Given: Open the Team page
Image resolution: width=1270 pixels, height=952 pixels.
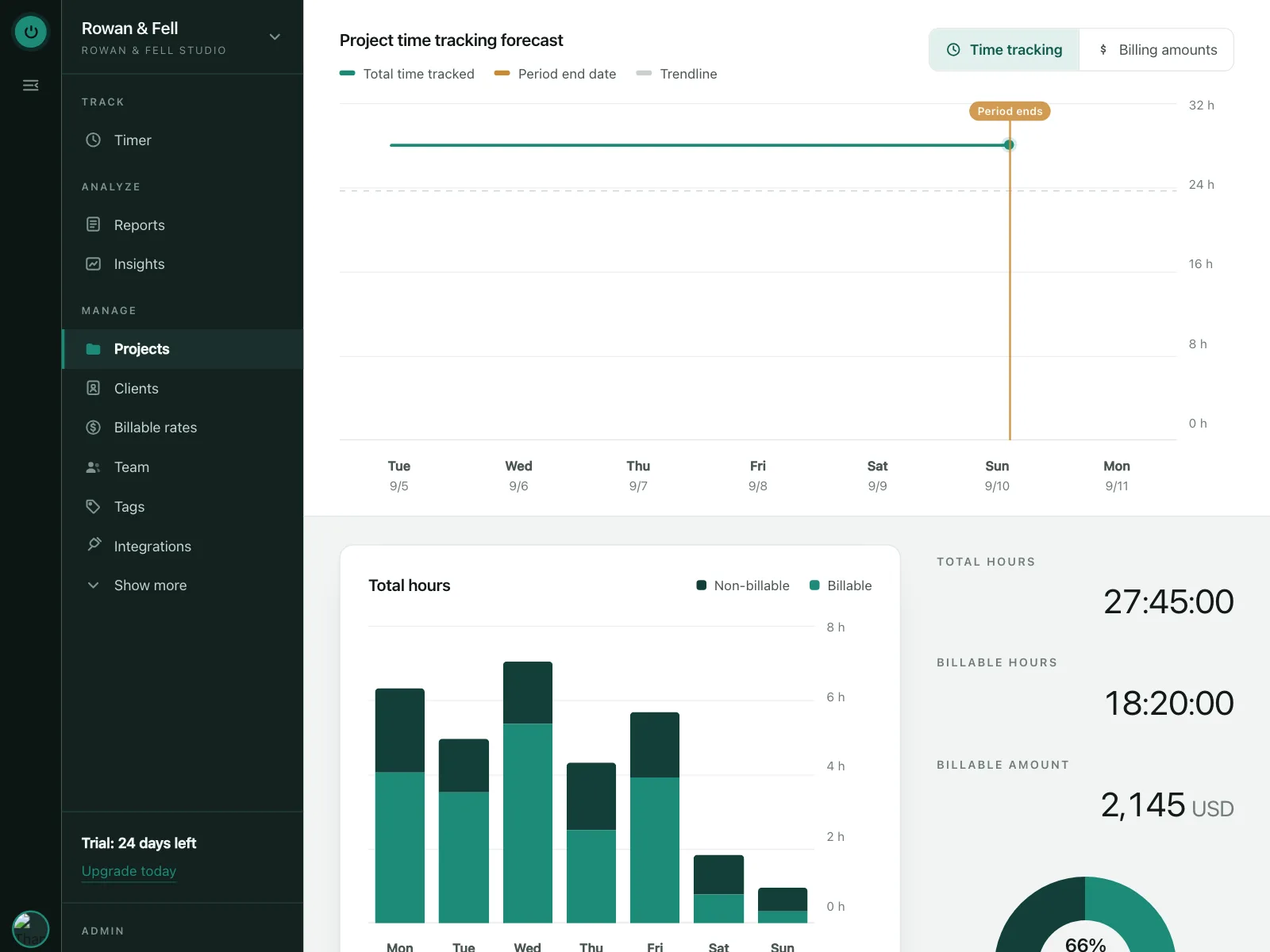Looking at the screenshot, I should coord(183,467).
